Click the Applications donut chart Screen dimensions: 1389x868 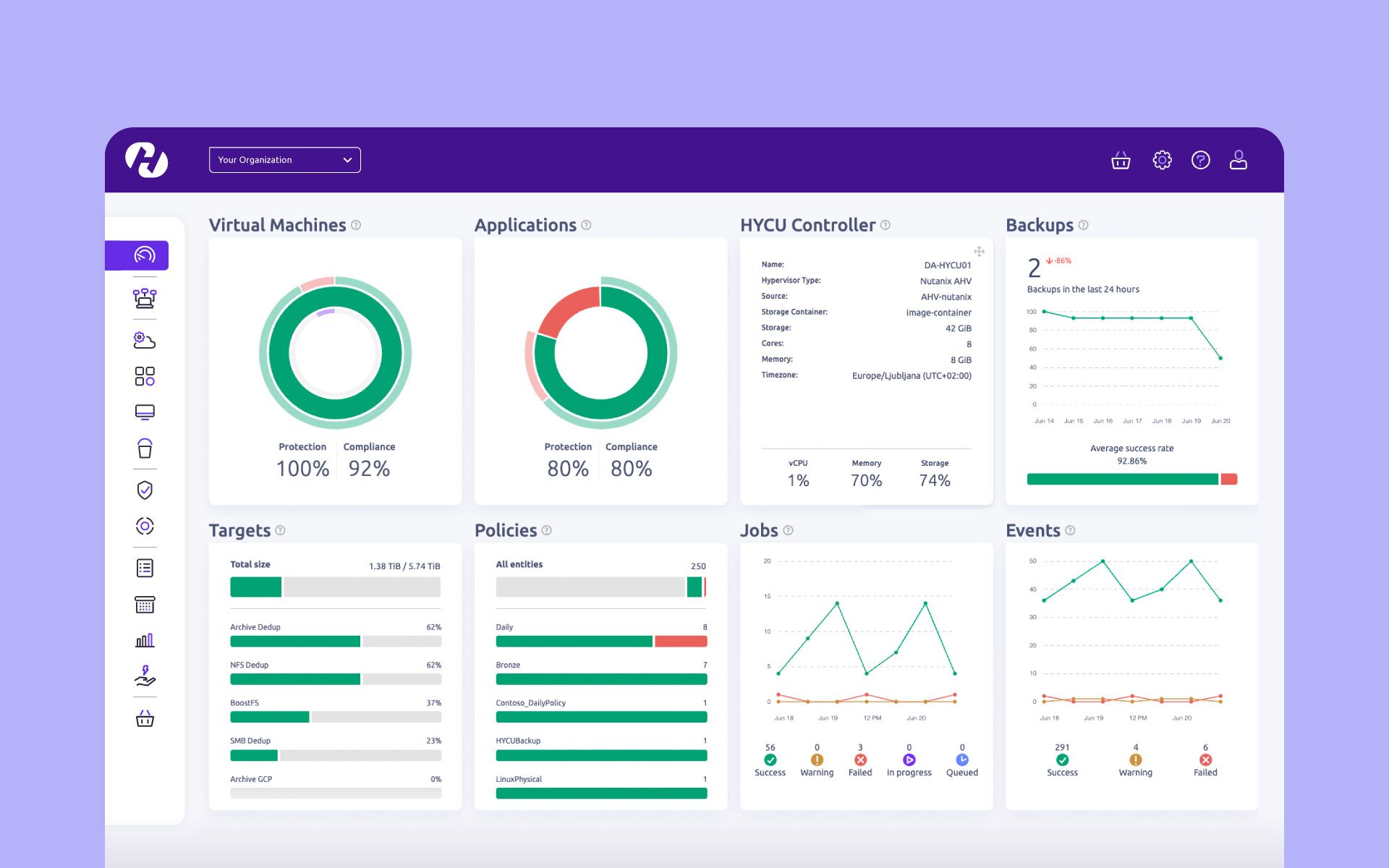[x=600, y=353]
